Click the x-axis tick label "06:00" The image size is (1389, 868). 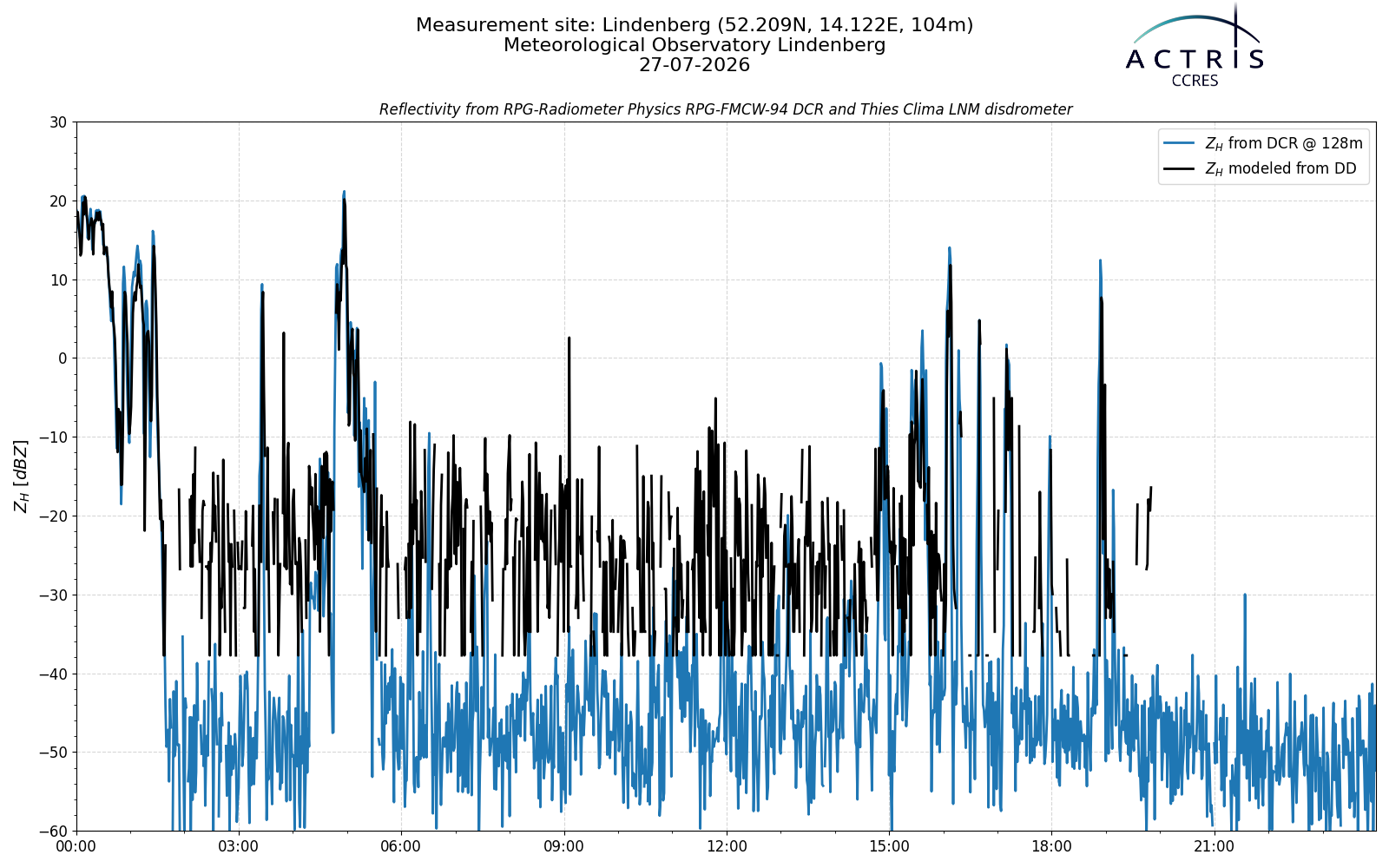click(401, 846)
